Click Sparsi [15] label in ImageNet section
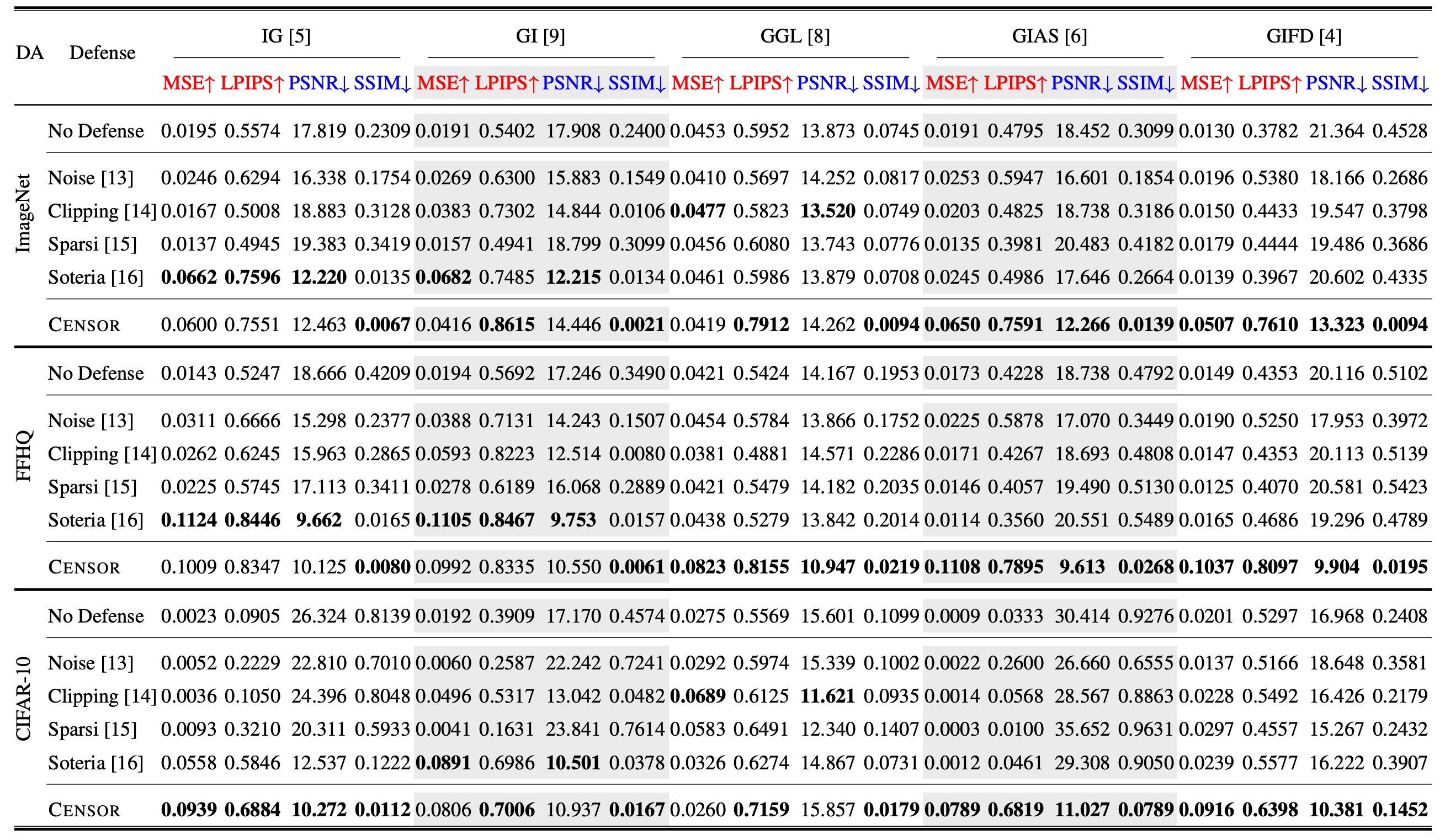Image resolution: width=1445 pixels, height=840 pixels. (92, 245)
